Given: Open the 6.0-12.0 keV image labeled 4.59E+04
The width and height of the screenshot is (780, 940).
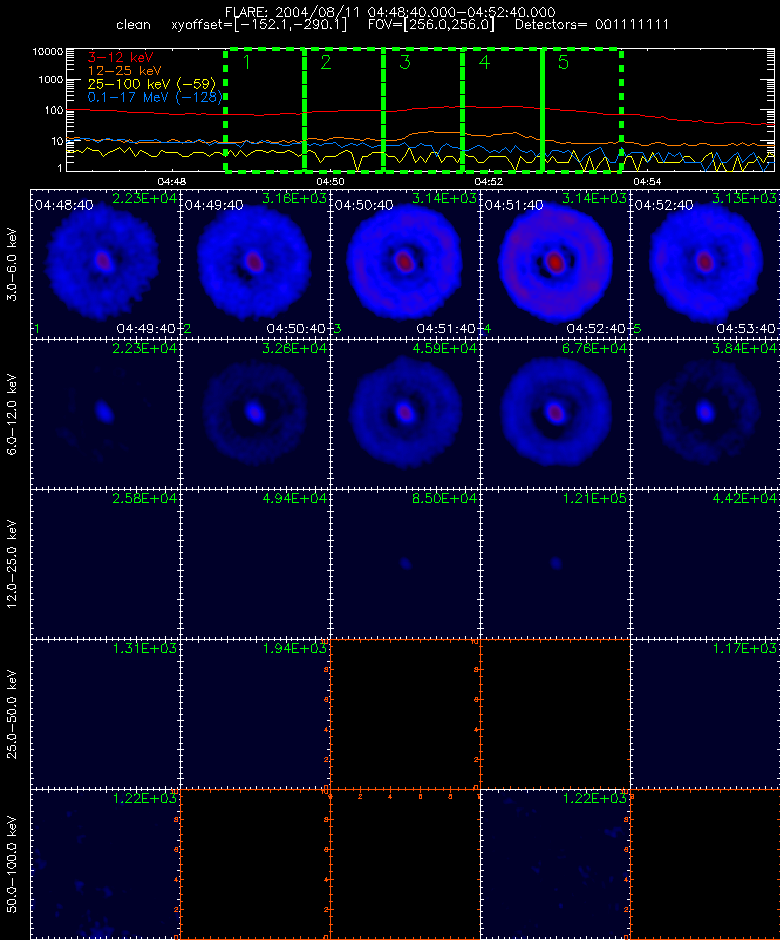Looking at the screenshot, I should [405, 414].
